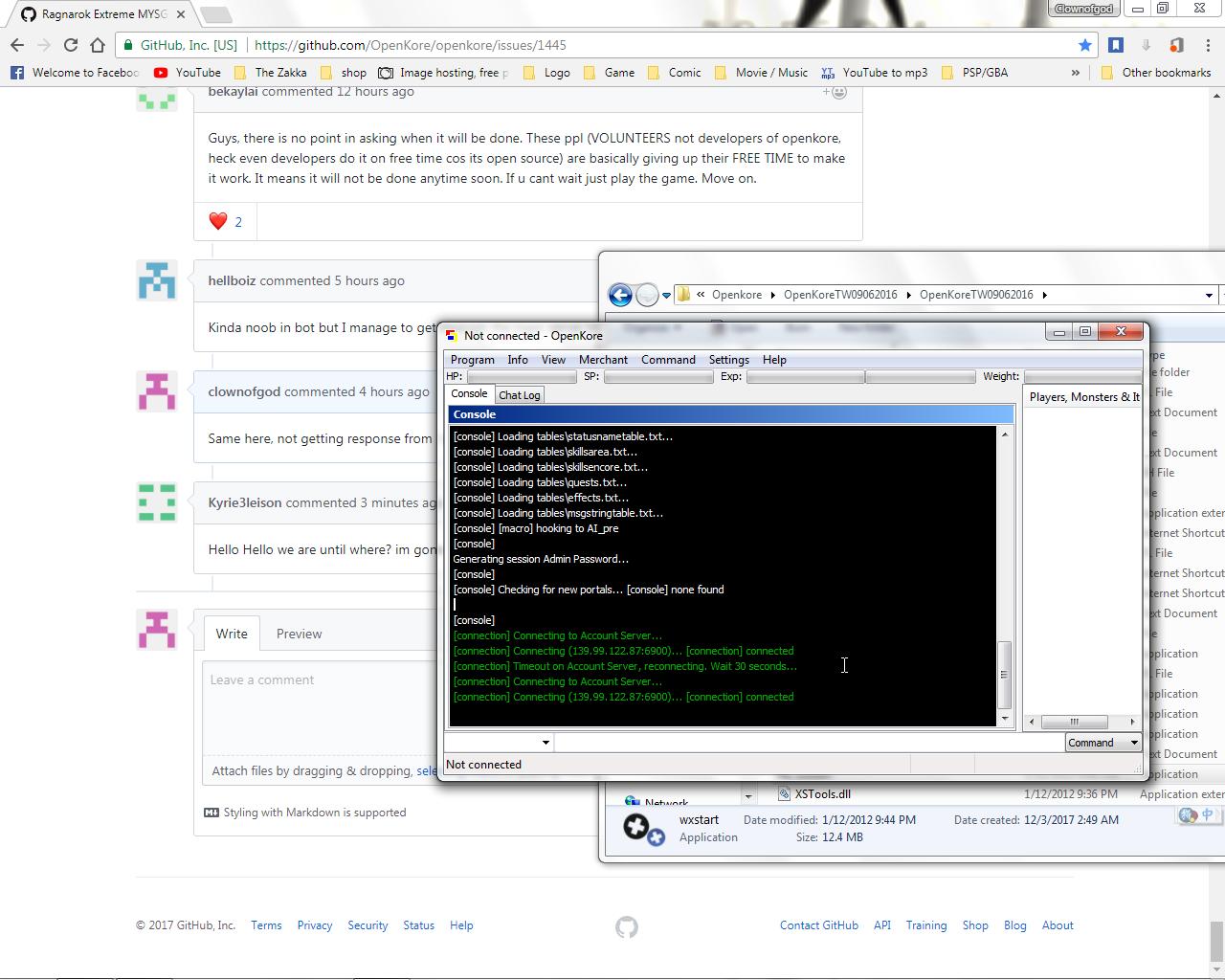Click the Chrome address bar URL
1225x980 pixels.
point(411,45)
